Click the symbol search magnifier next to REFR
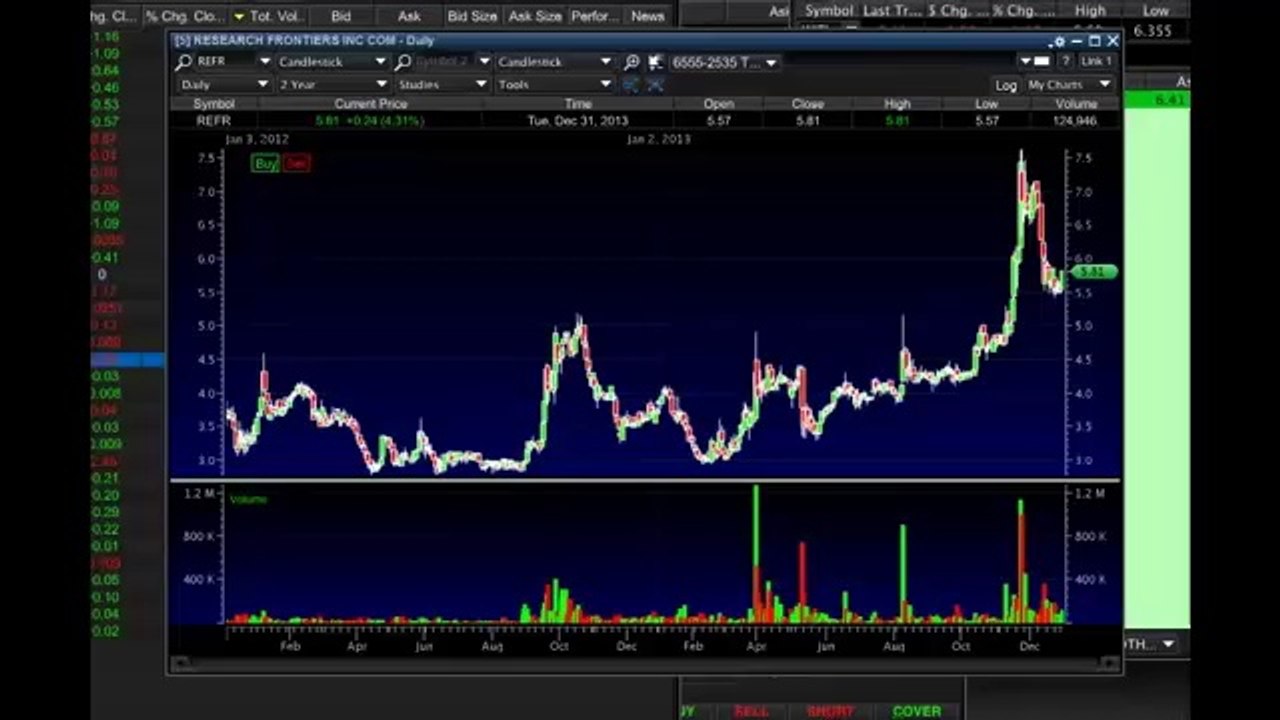The image size is (1280, 720). pyautogui.click(x=183, y=62)
